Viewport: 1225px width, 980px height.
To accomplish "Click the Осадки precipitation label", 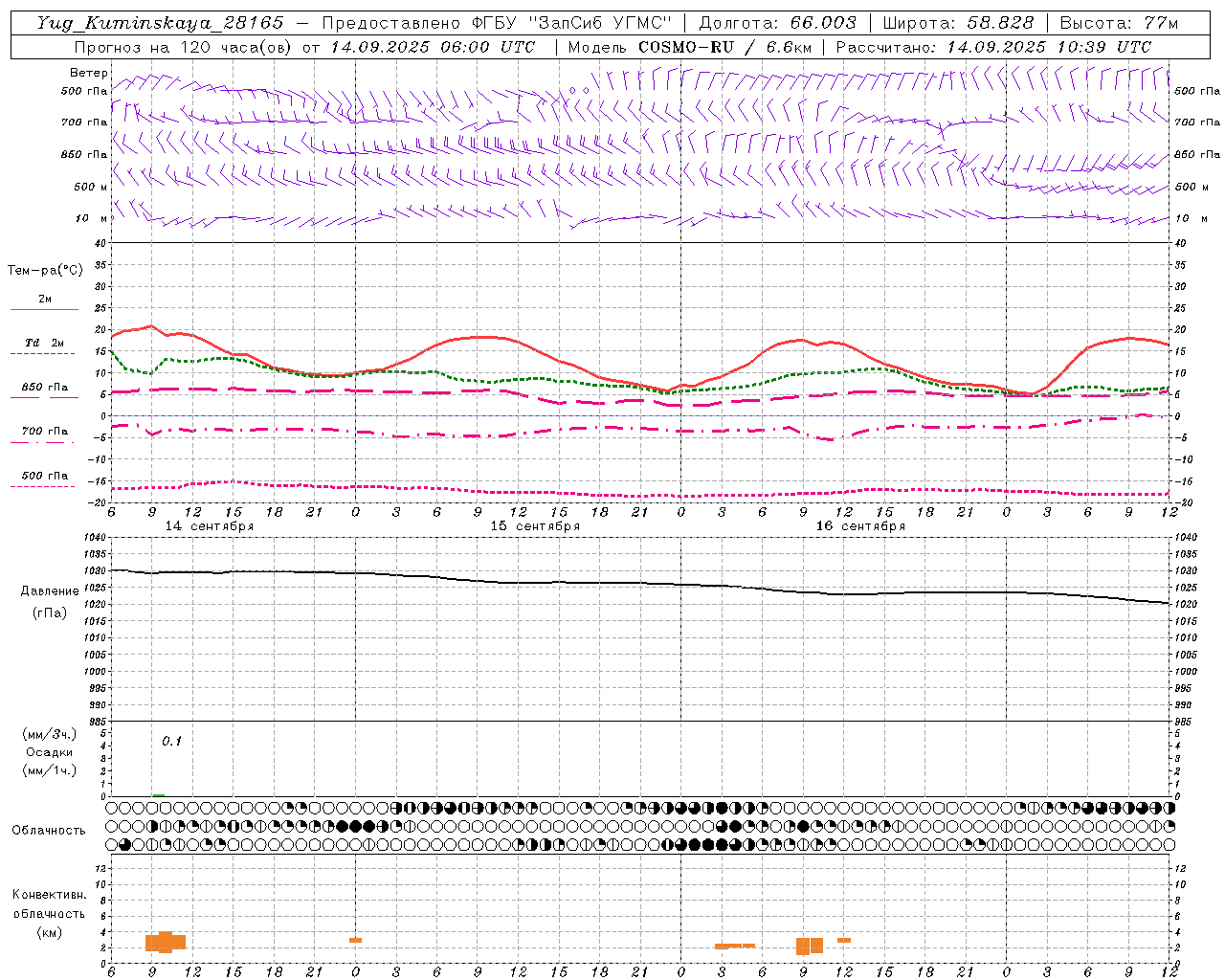I will click(49, 752).
